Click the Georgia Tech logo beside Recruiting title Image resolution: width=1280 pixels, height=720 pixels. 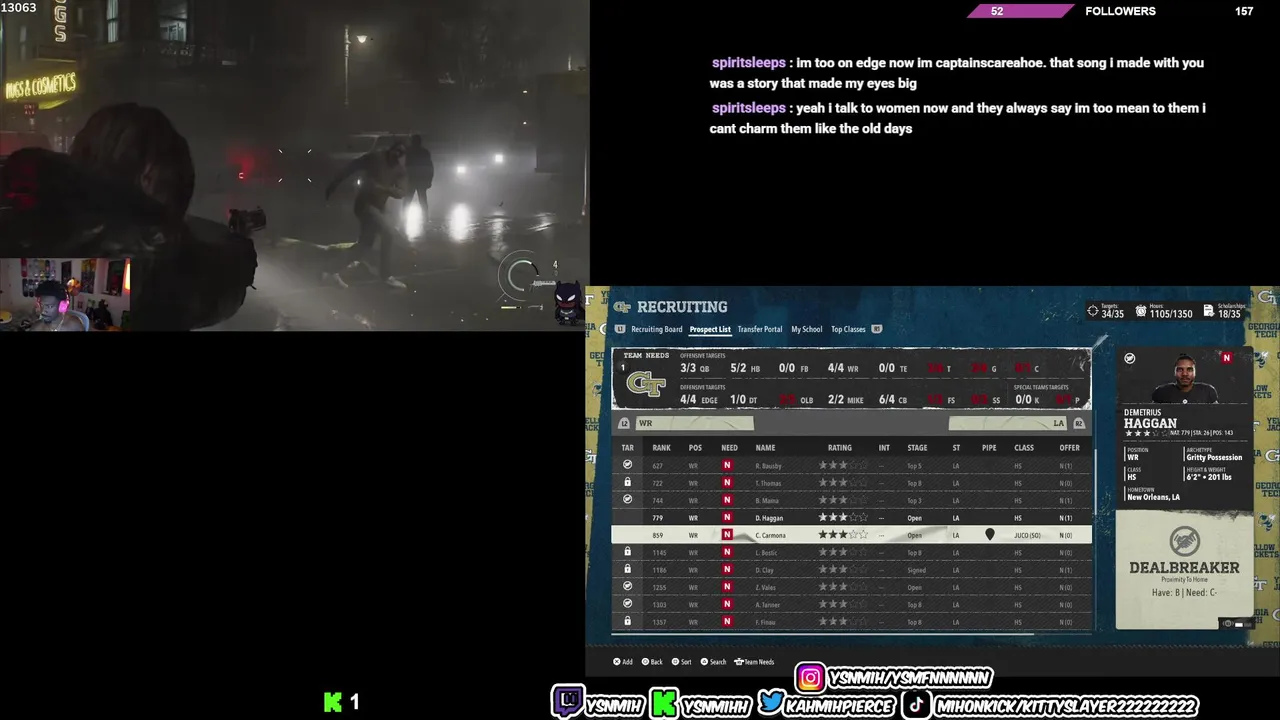coord(622,307)
